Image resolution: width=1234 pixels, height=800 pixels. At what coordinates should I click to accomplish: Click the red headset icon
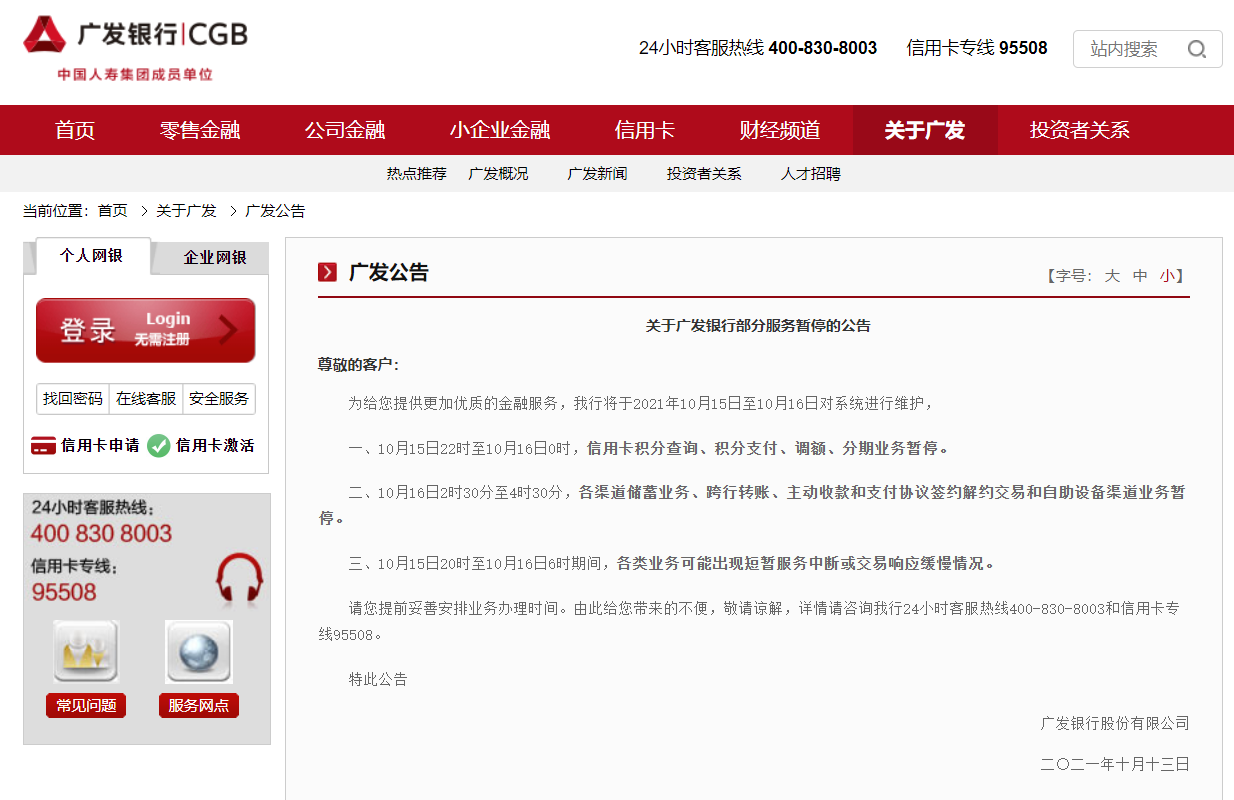239,579
